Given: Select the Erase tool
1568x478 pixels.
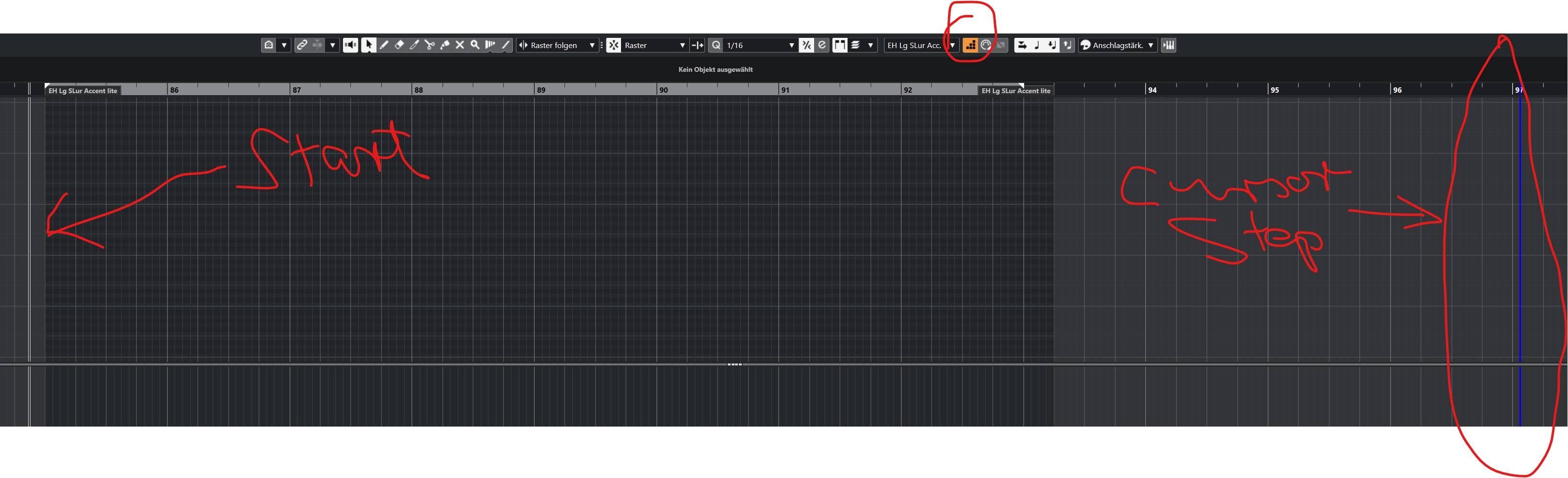Looking at the screenshot, I should click(x=399, y=45).
